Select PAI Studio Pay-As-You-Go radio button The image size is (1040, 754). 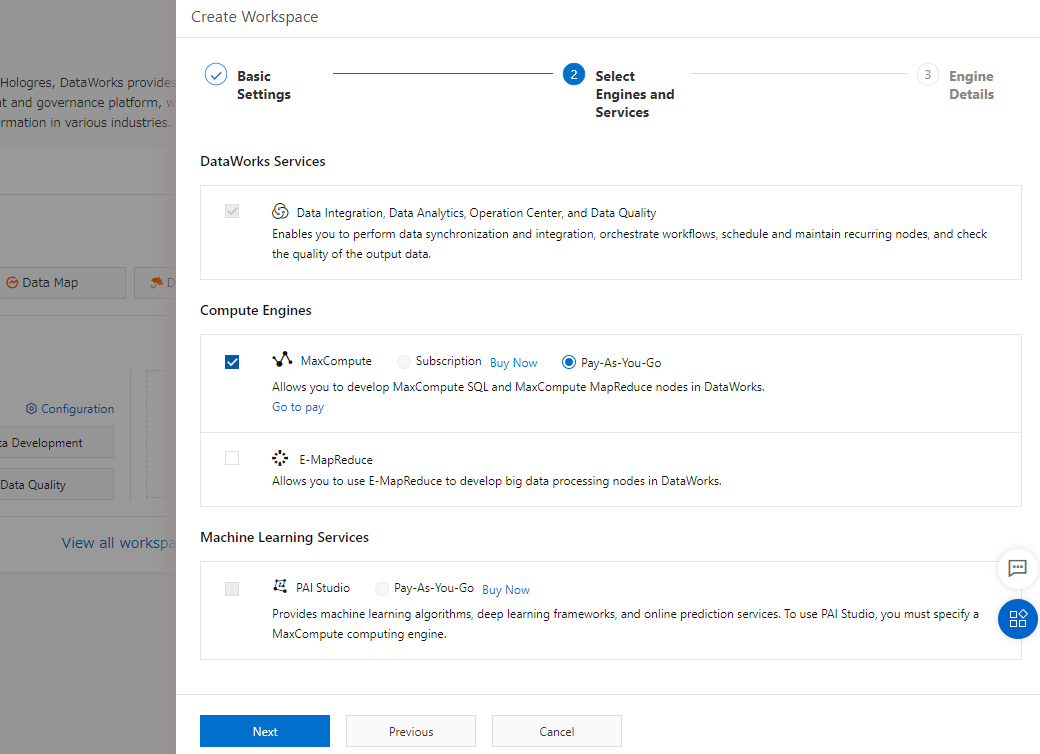[x=381, y=589]
